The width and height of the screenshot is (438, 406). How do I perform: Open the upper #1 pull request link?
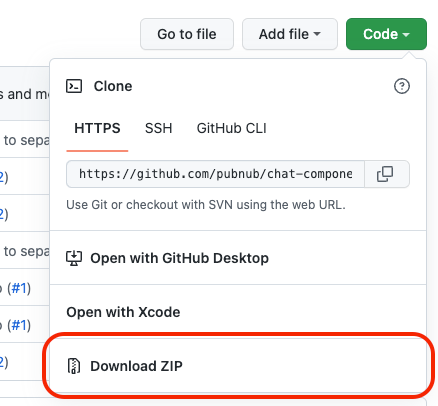point(19,288)
